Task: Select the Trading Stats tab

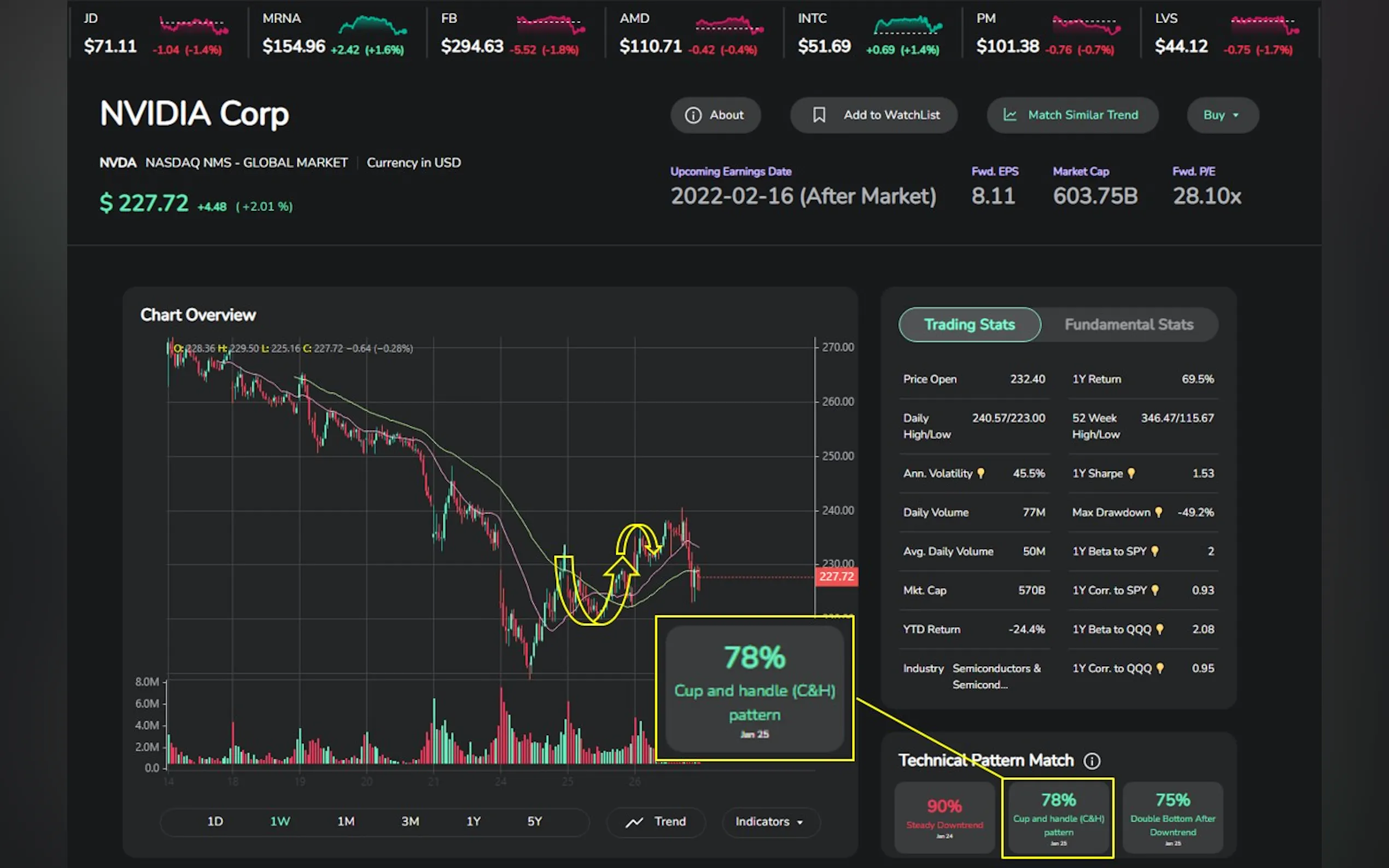Action: (x=968, y=325)
